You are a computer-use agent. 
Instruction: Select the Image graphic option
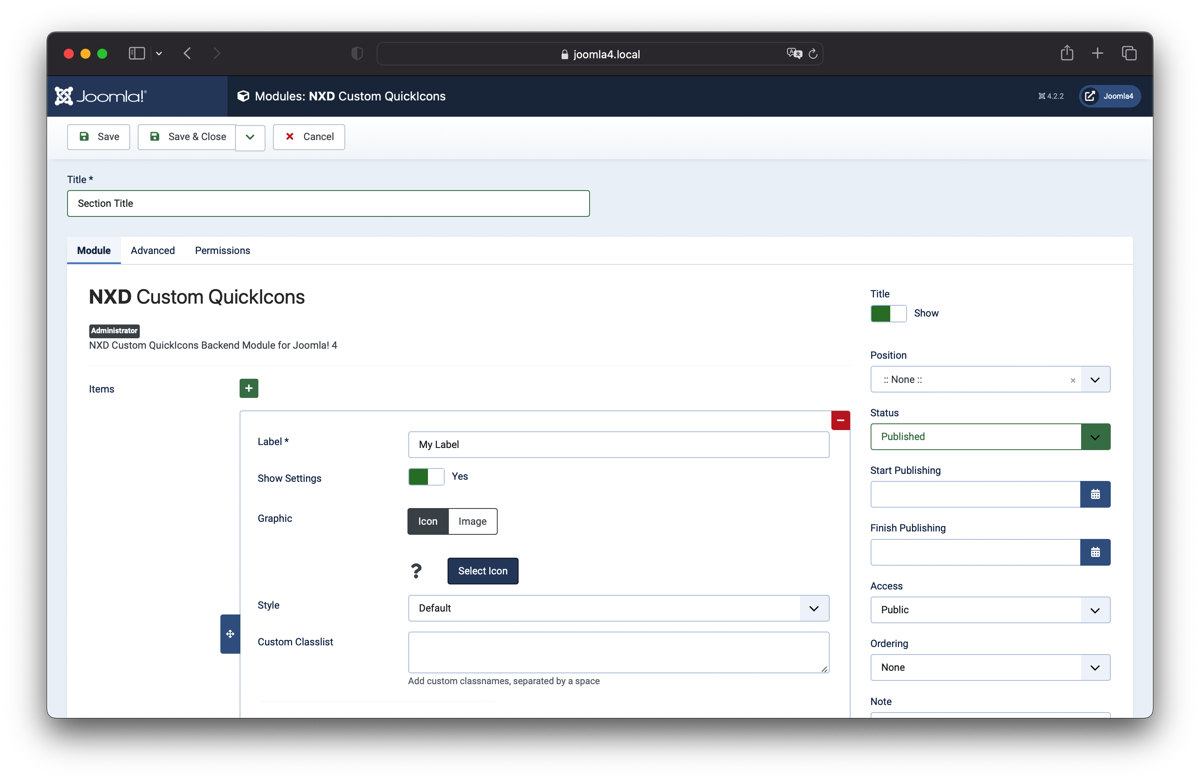pos(473,521)
